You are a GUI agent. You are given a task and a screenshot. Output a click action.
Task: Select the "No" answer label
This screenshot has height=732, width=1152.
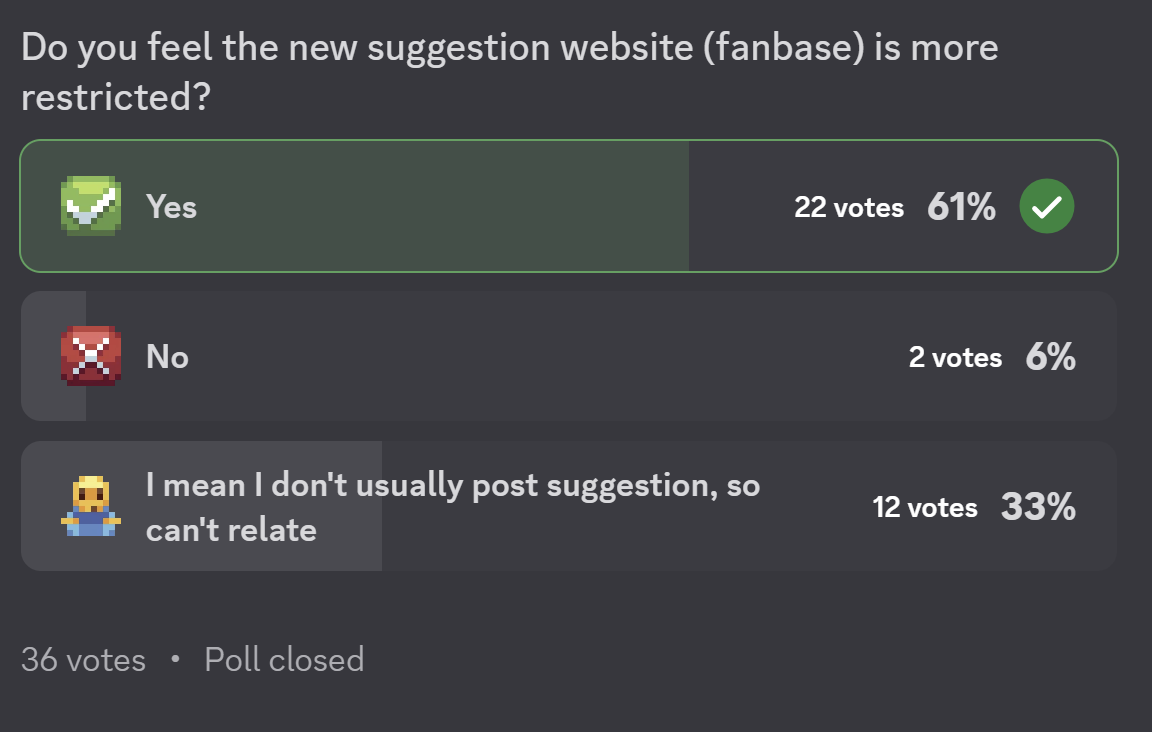click(167, 357)
